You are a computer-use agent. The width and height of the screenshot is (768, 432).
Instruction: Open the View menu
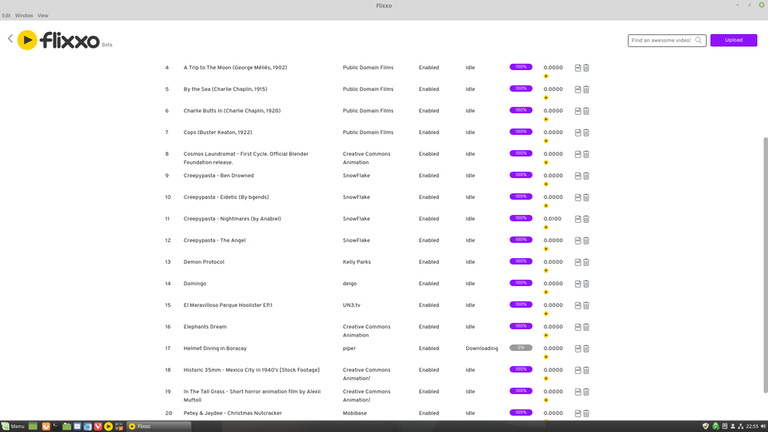pyautogui.click(x=43, y=16)
